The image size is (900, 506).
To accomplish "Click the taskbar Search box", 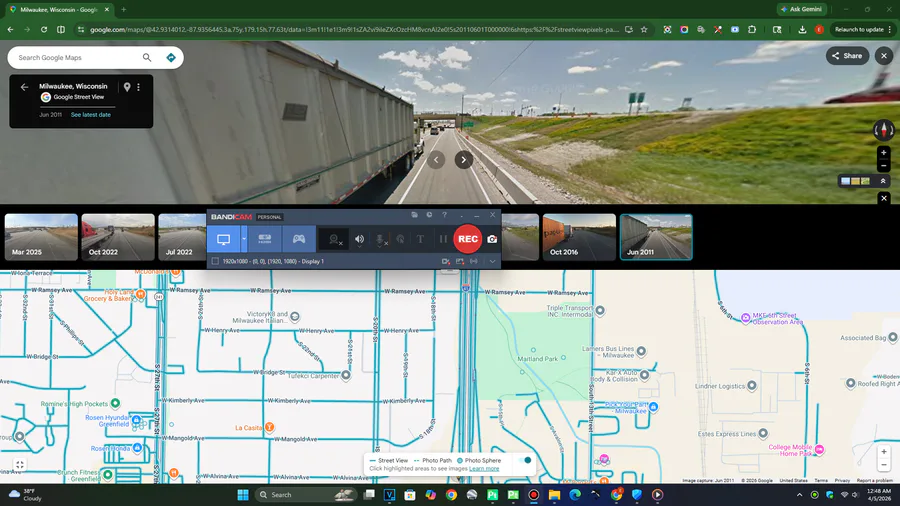I will click(305, 495).
